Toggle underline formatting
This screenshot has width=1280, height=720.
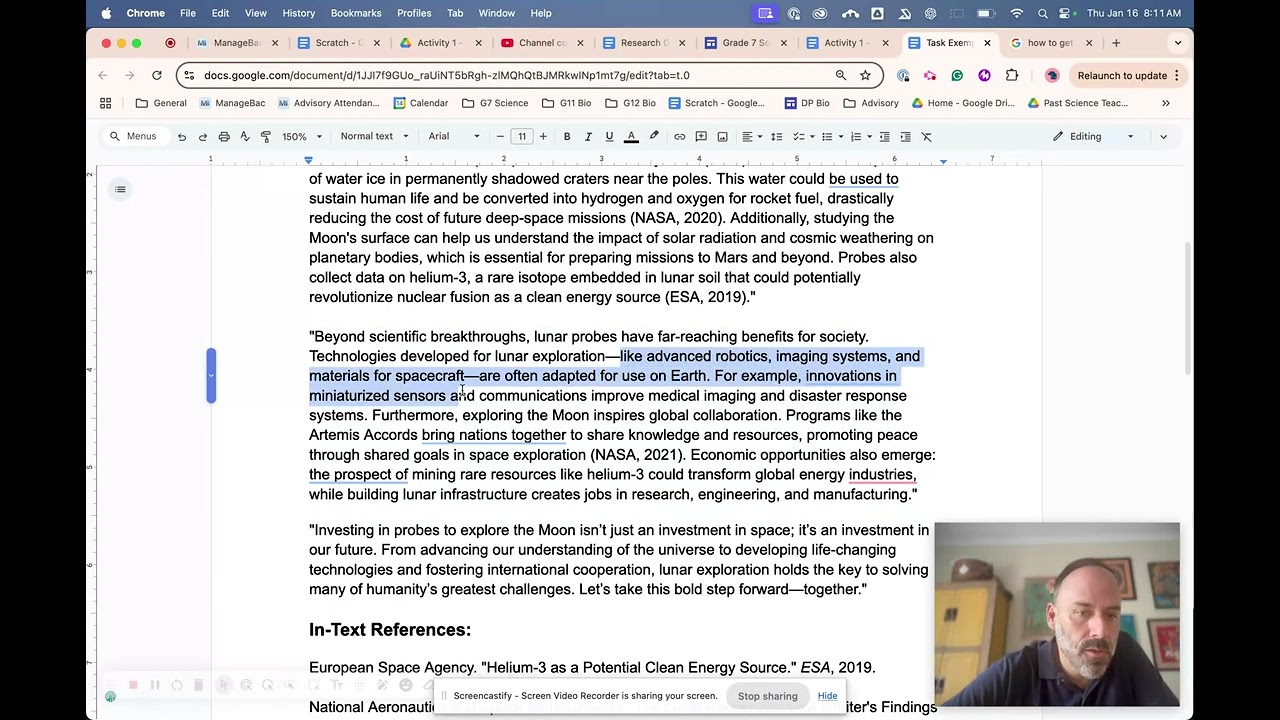[x=609, y=137]
